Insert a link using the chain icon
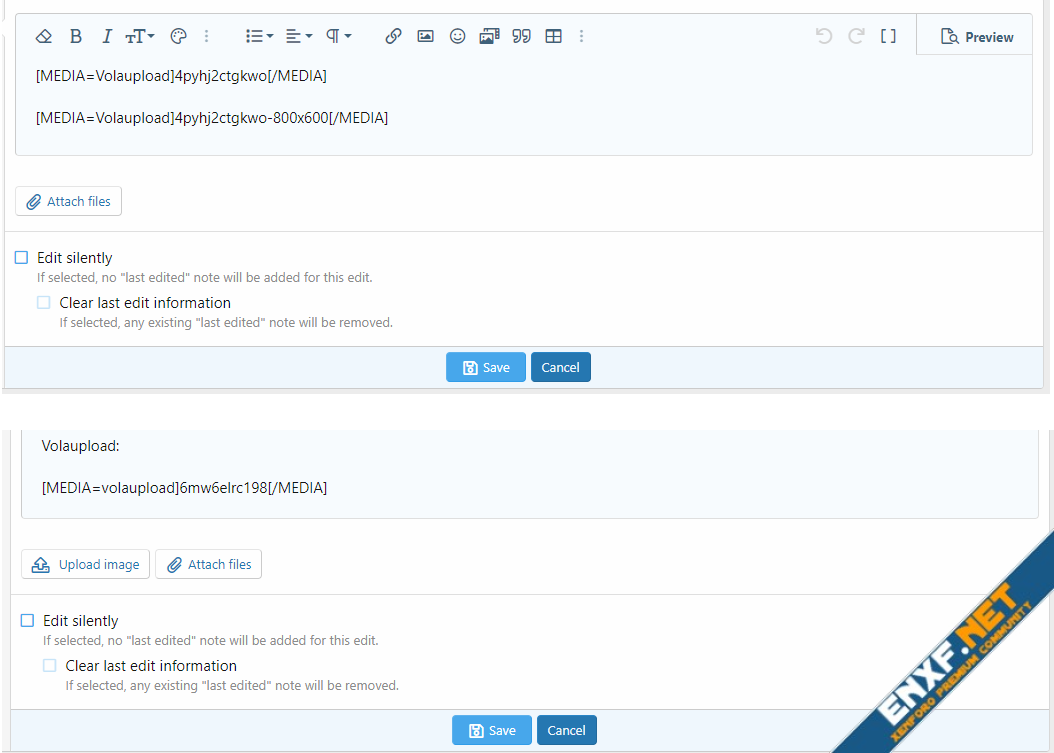The image size is (1054, 753). click(x=393, y=36)
